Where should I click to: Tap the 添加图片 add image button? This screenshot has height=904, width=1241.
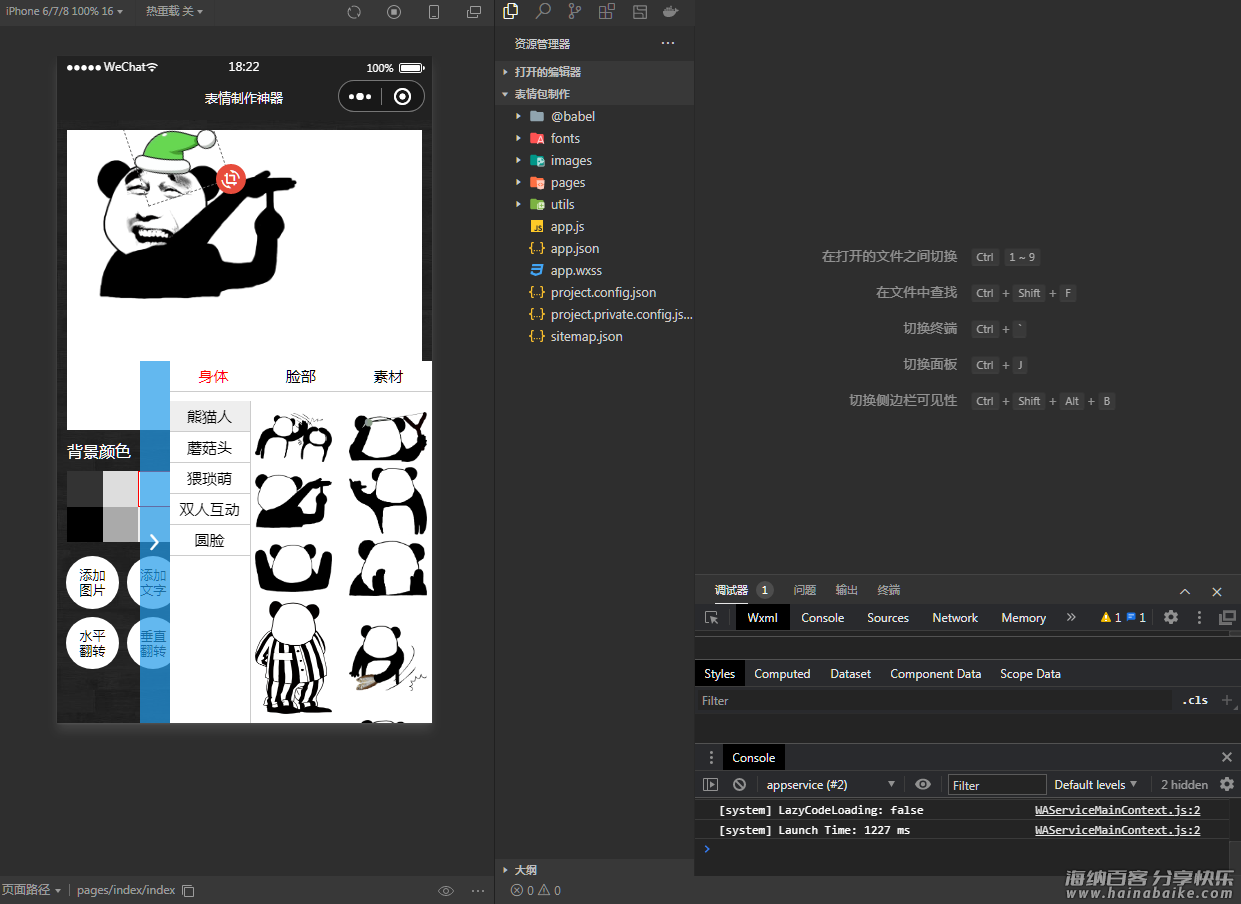coord(92,583)
